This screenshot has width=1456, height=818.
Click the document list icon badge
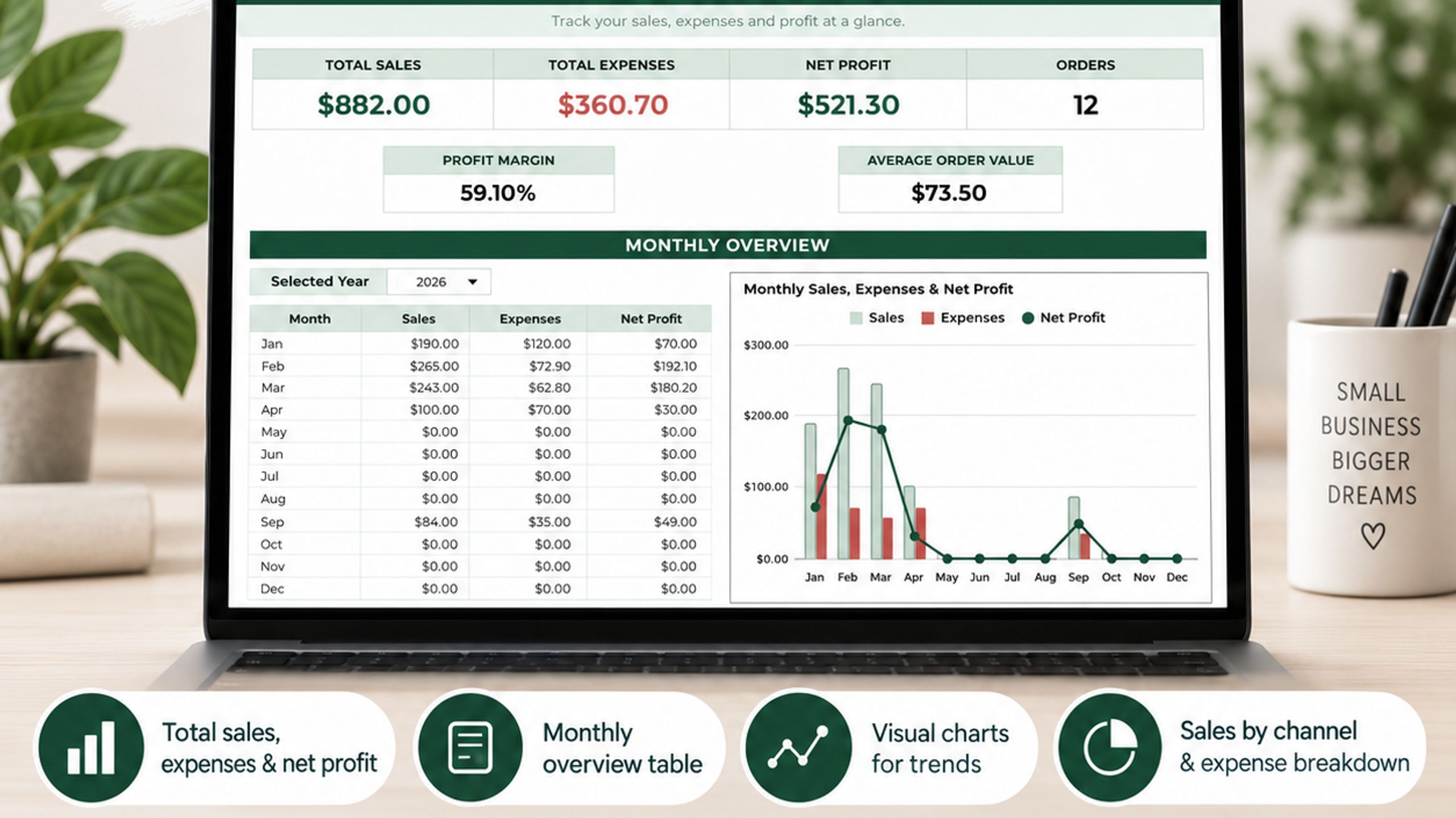[x=470, y=747]
